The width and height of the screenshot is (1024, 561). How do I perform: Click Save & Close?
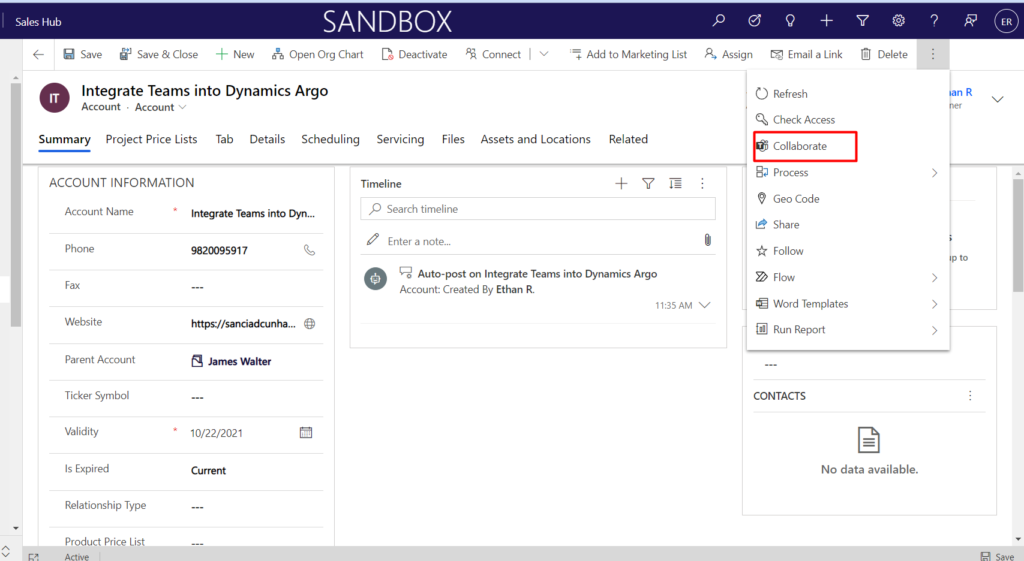(159, 54)
